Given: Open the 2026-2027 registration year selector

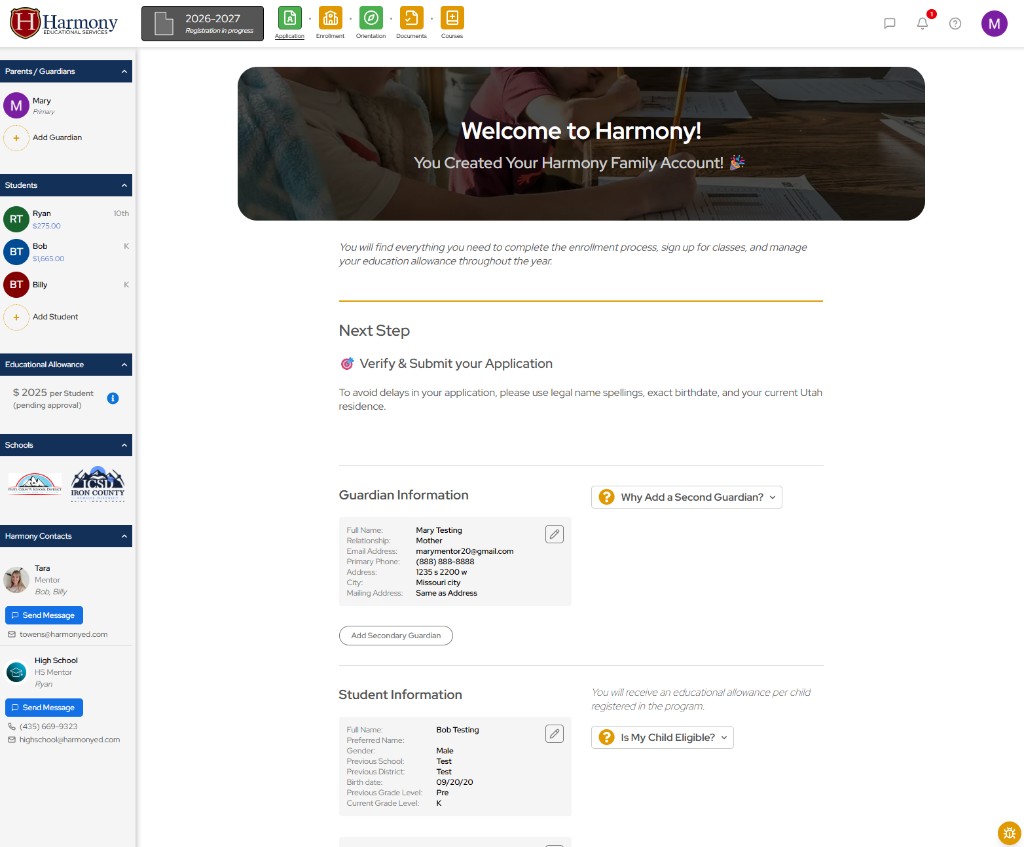Looking at the screenshot, I should pyautogui.click(x=202, y=24).
